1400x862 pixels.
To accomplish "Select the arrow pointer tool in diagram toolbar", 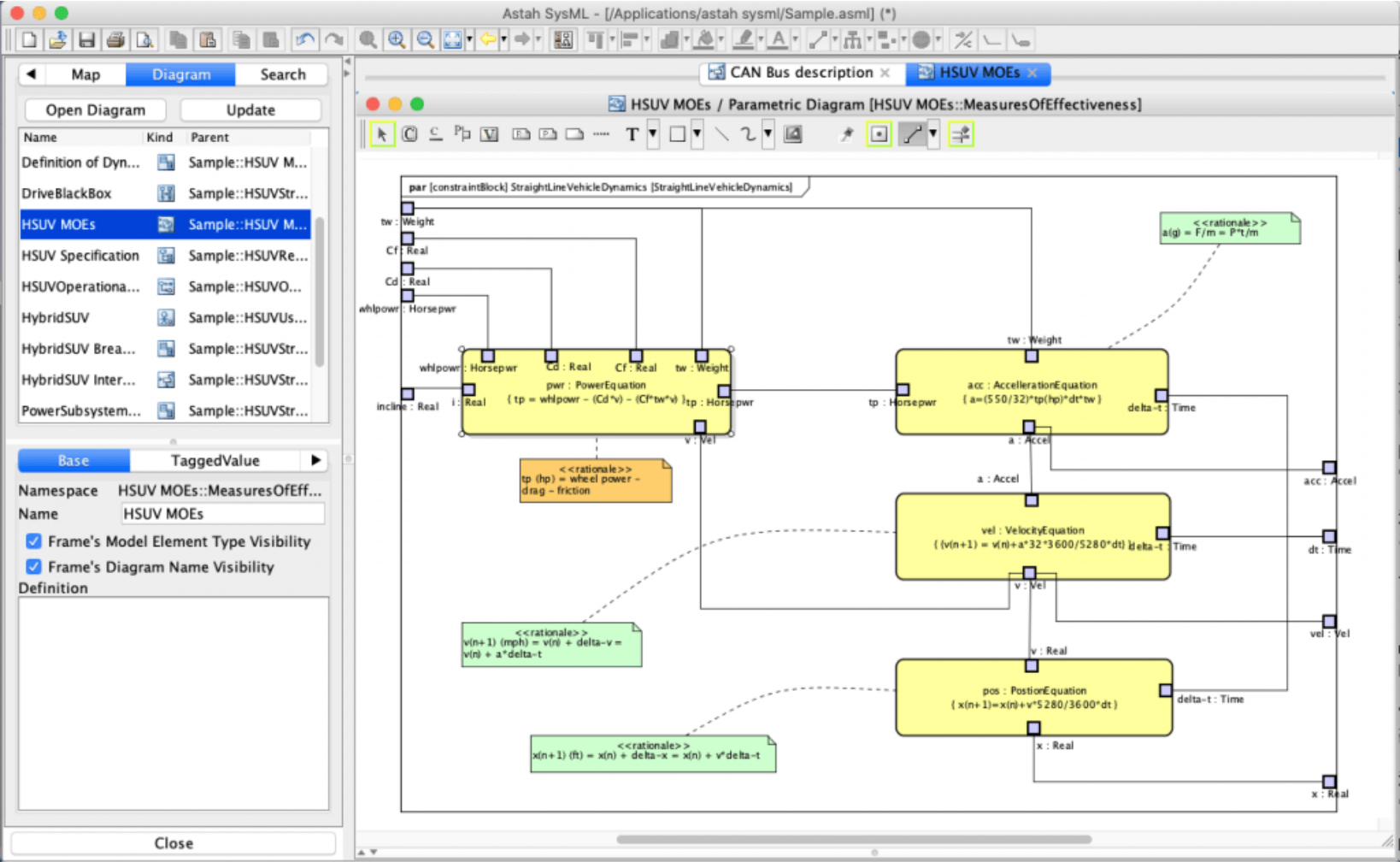I will [x=382, y=134].
